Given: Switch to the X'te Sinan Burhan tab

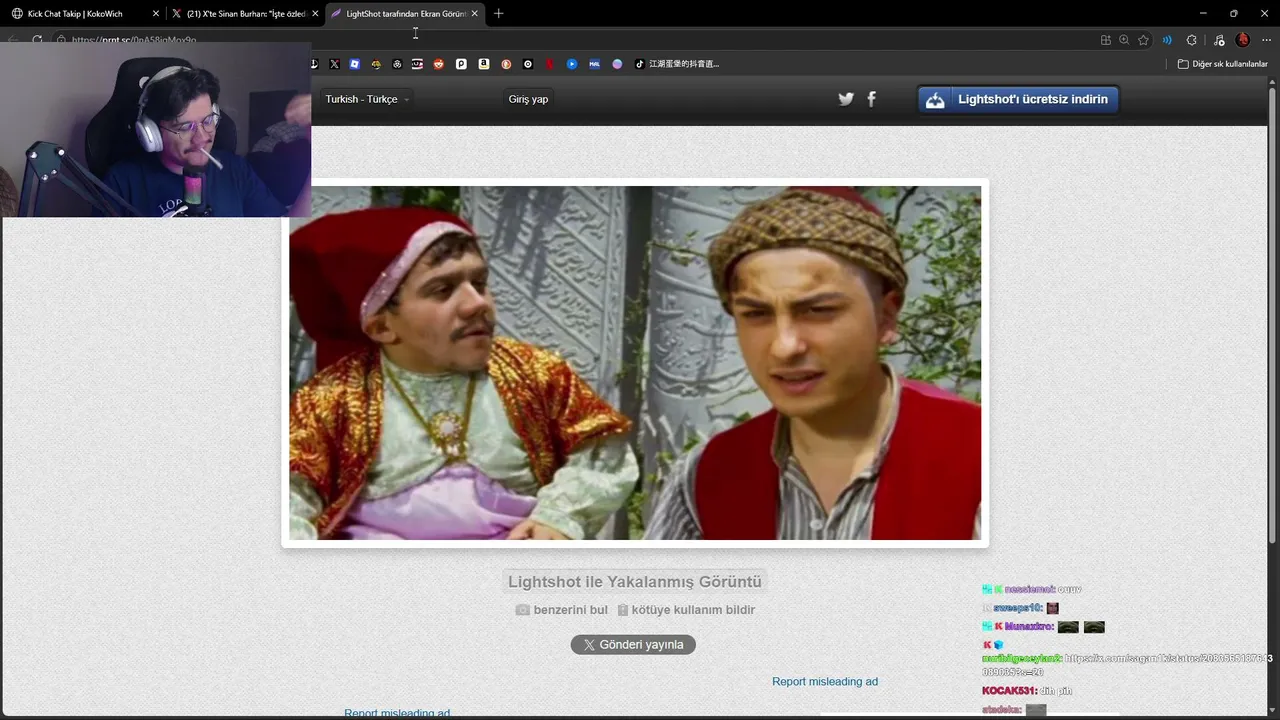Looking at the screenshot, I should 246,14.
